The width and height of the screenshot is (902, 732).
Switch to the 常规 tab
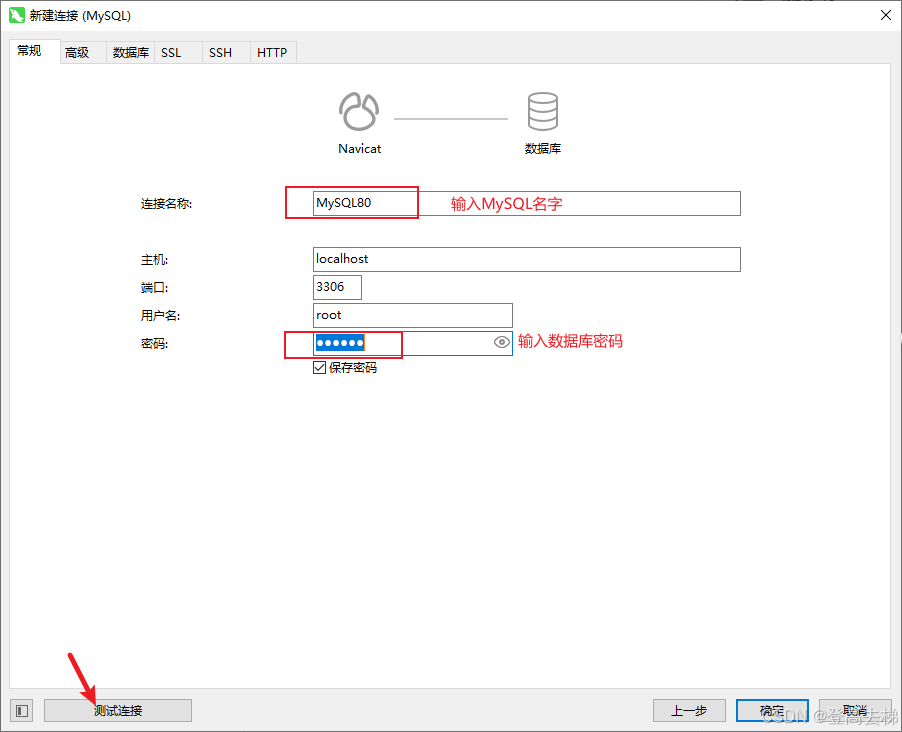click(35, 51)
